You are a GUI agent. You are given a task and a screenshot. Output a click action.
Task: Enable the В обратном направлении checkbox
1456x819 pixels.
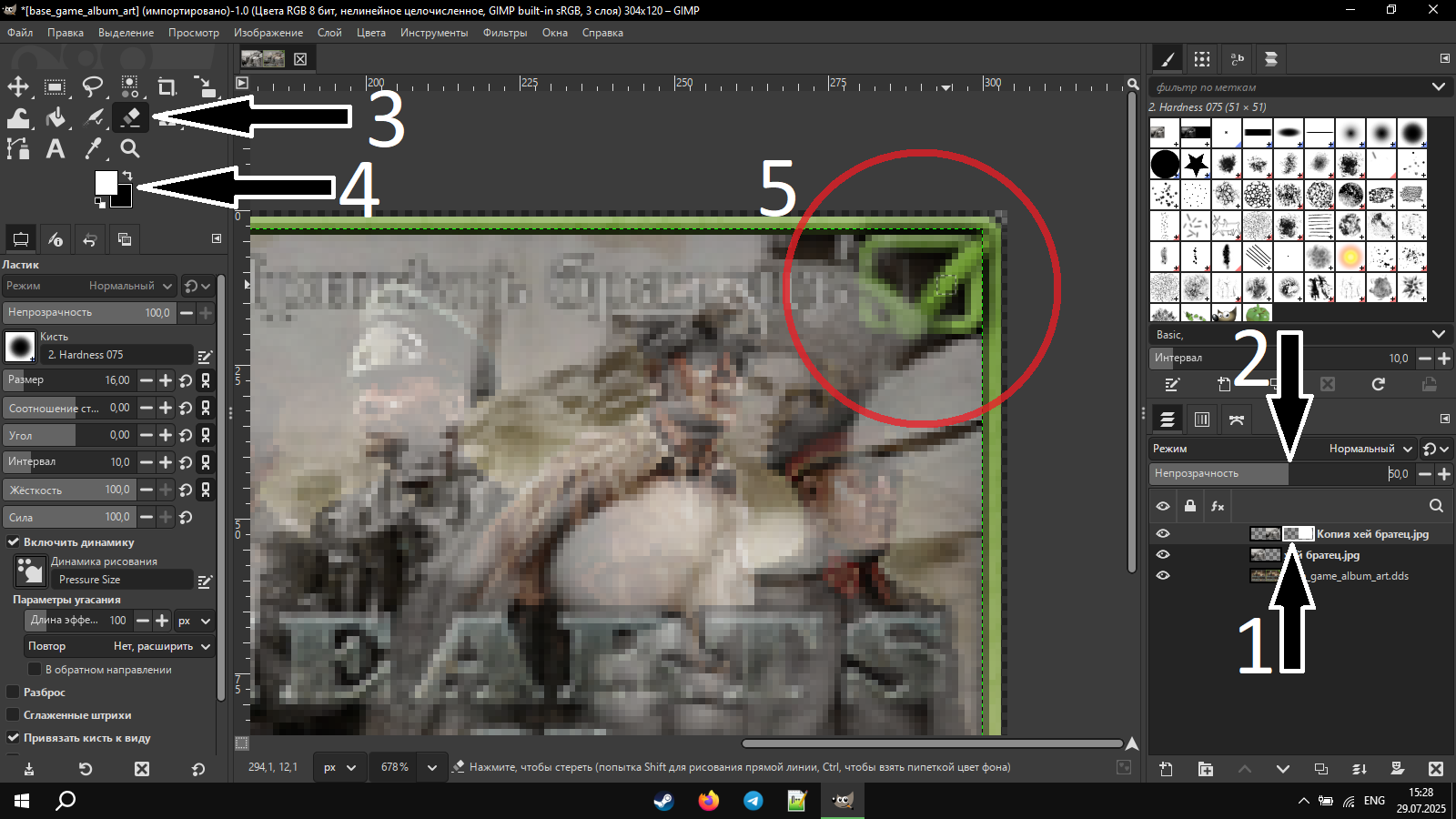(x=35, y=670)
